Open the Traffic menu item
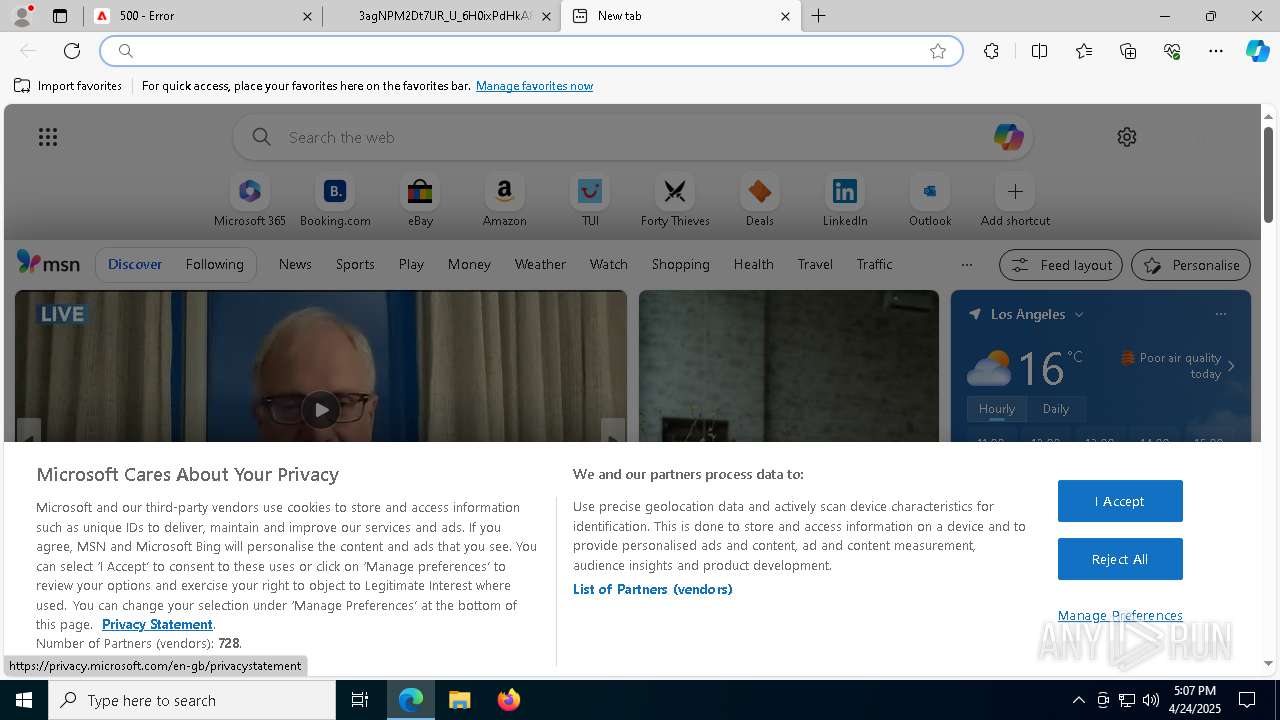The width and height of the screenshot is (1280, 720). pyautogui.click(x=874, y=264)
